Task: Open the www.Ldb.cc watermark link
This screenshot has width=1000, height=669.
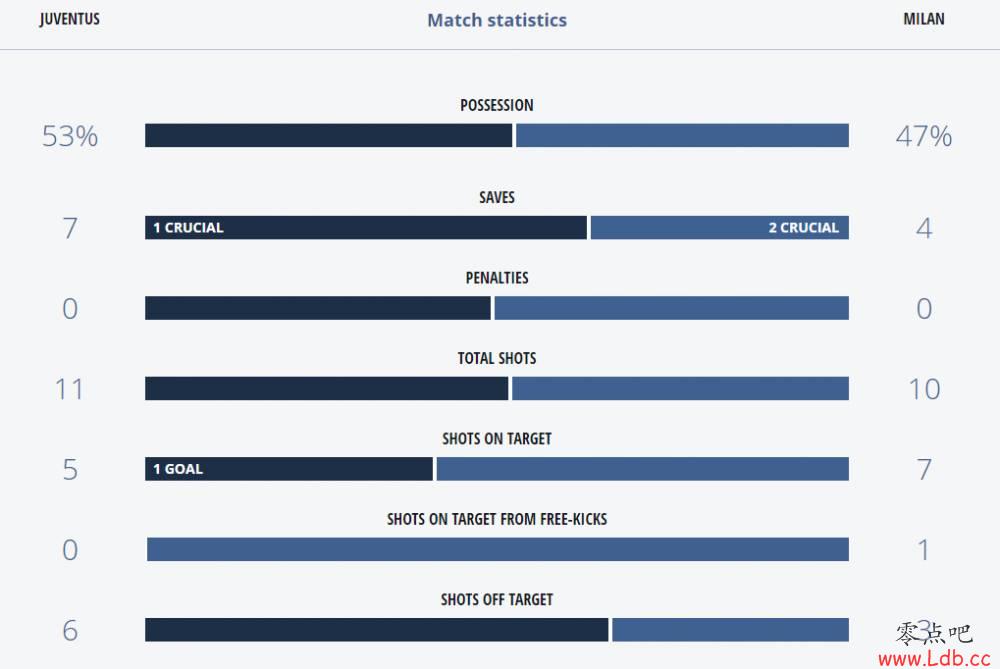Action: (934, 658)
